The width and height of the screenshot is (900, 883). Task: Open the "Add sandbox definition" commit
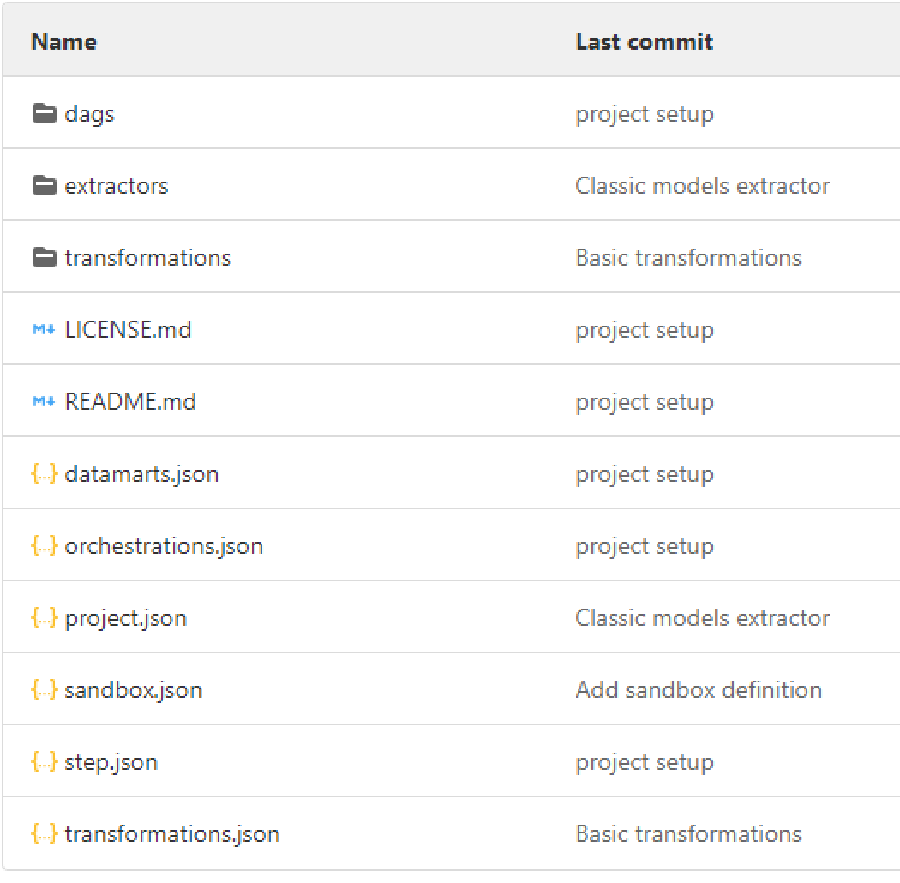pyautogui.click(x=698, y=690)
